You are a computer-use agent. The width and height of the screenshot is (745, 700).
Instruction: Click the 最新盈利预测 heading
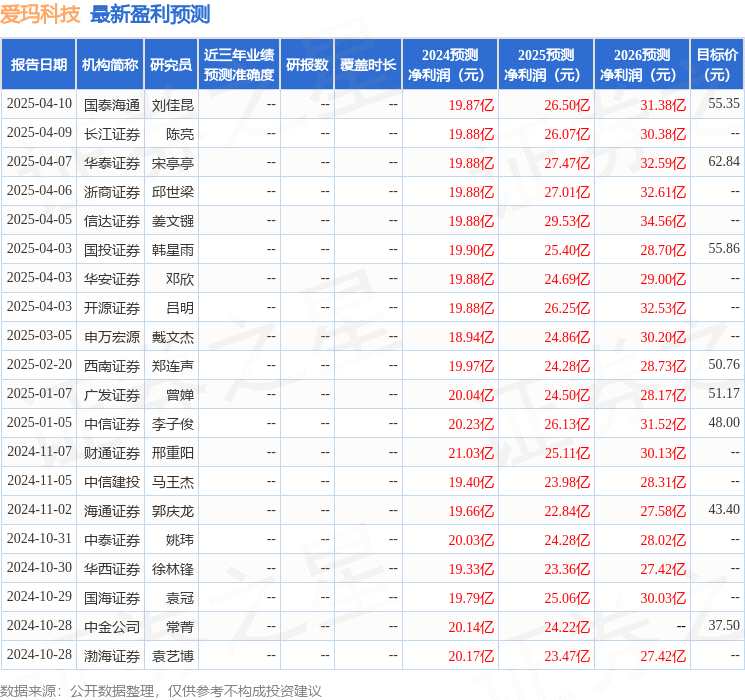[150, 14]
